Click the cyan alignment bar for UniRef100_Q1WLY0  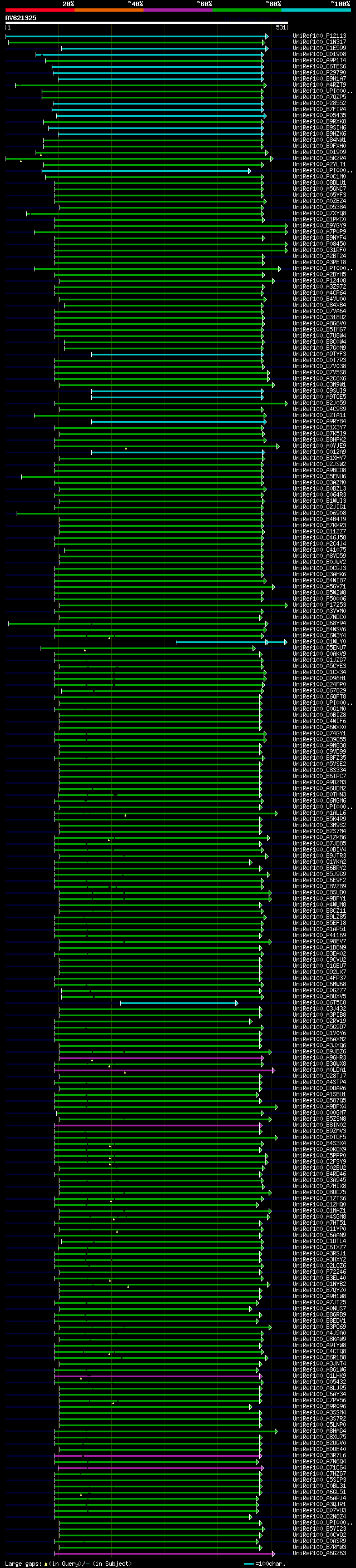click(231, 642)
